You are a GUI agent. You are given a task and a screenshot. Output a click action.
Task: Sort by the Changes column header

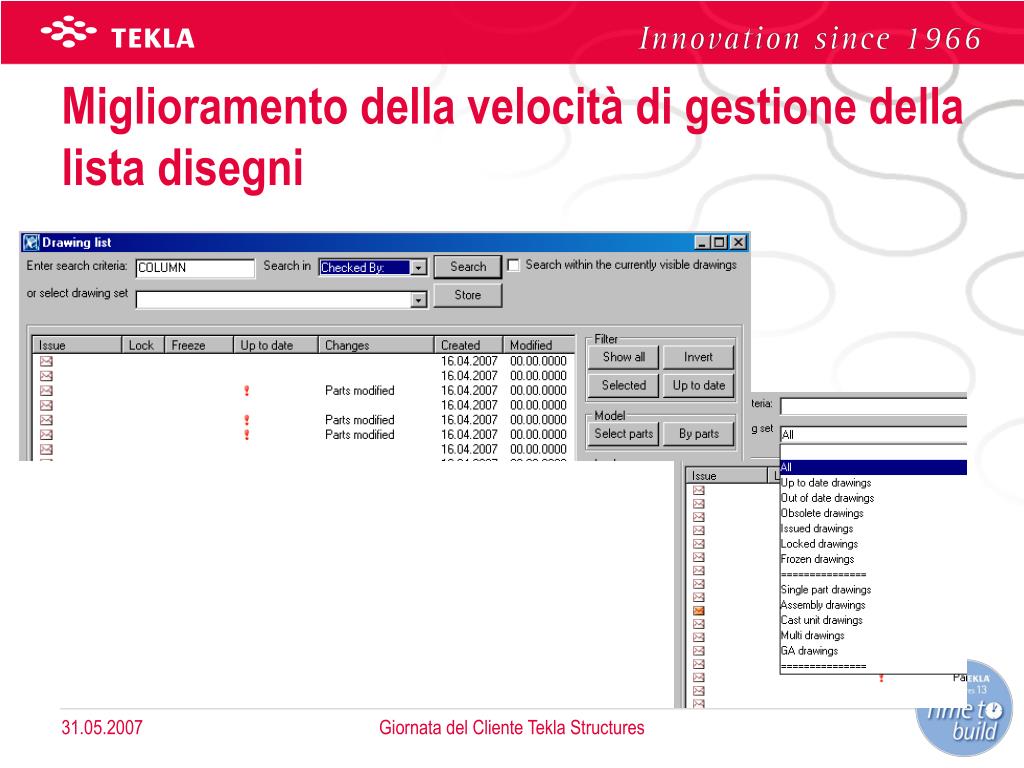376,345
